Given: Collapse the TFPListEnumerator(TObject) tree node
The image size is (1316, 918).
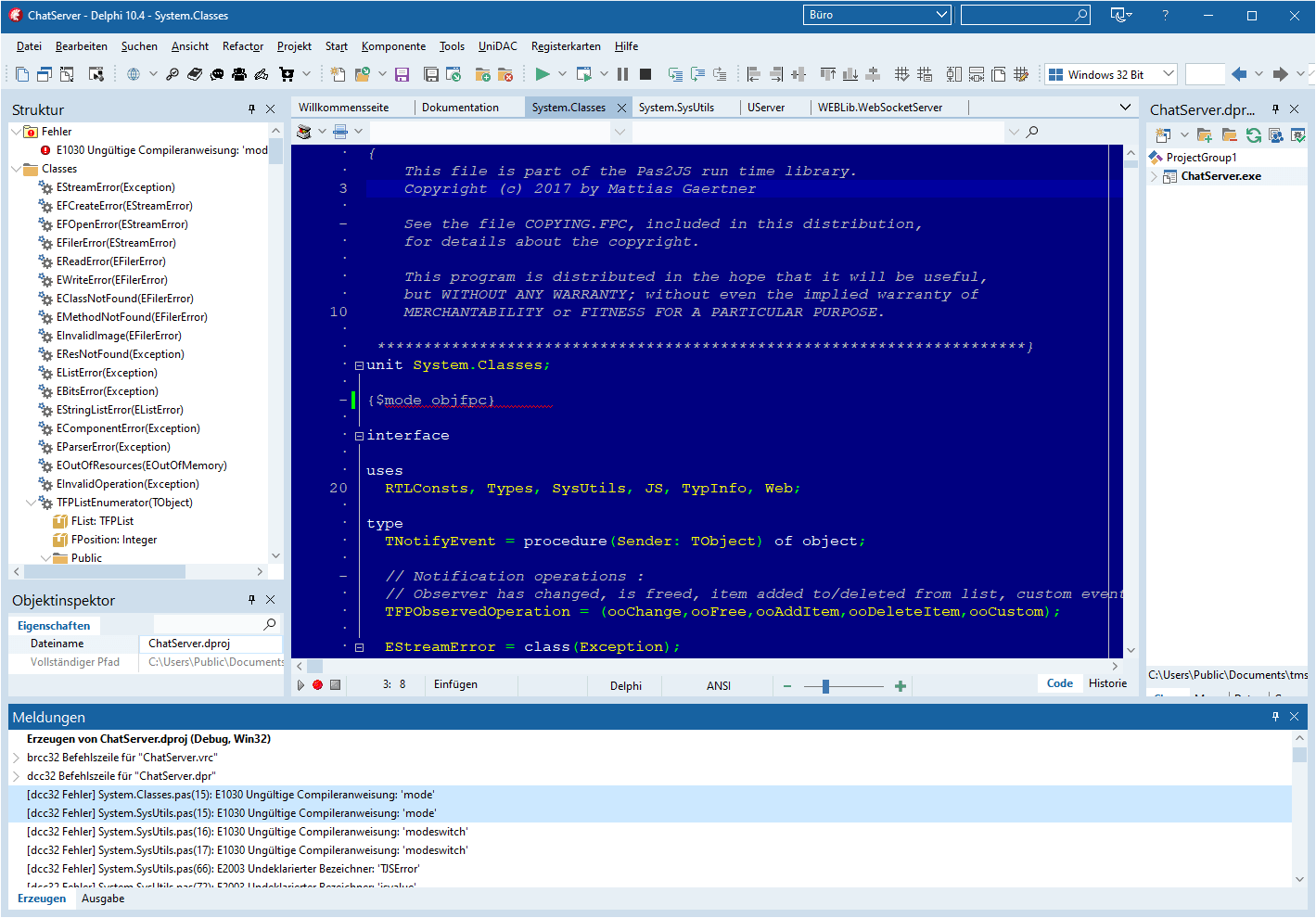Looking at the screenshot, I should [32, 503].
